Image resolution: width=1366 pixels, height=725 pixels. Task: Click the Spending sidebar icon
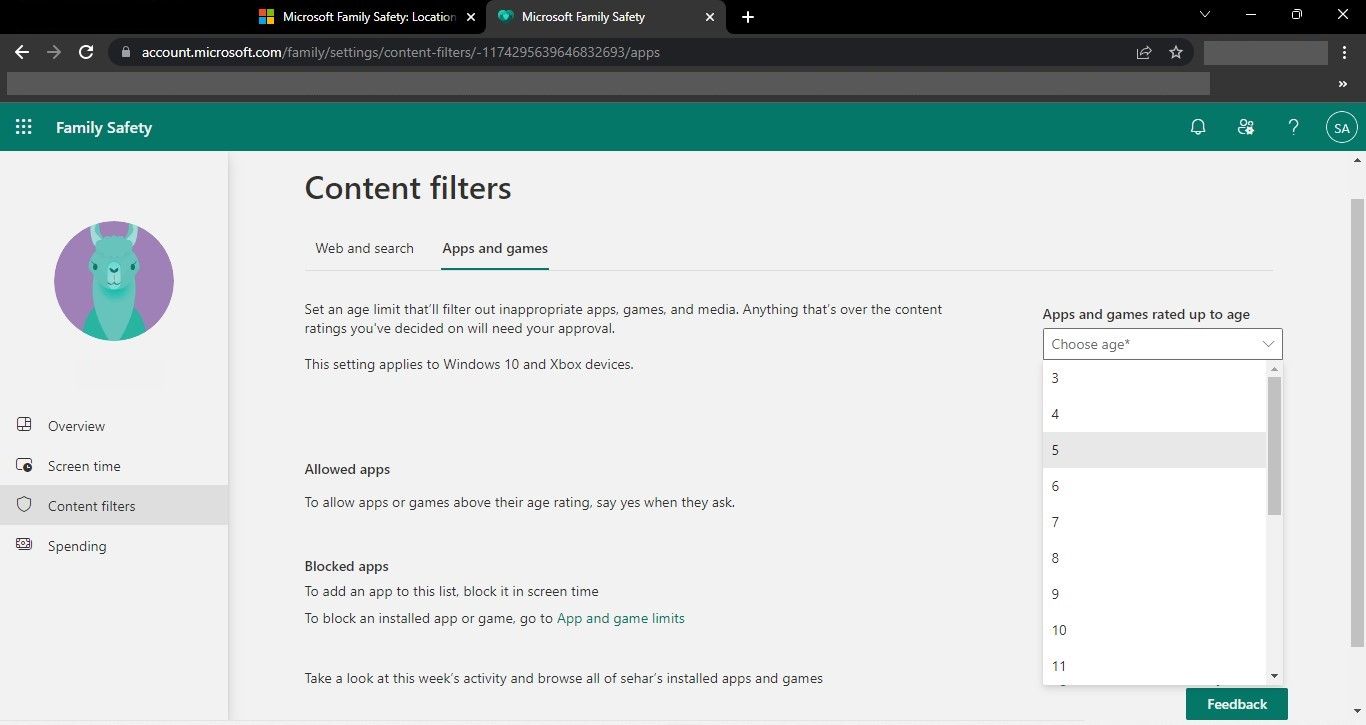pos(25,545)
